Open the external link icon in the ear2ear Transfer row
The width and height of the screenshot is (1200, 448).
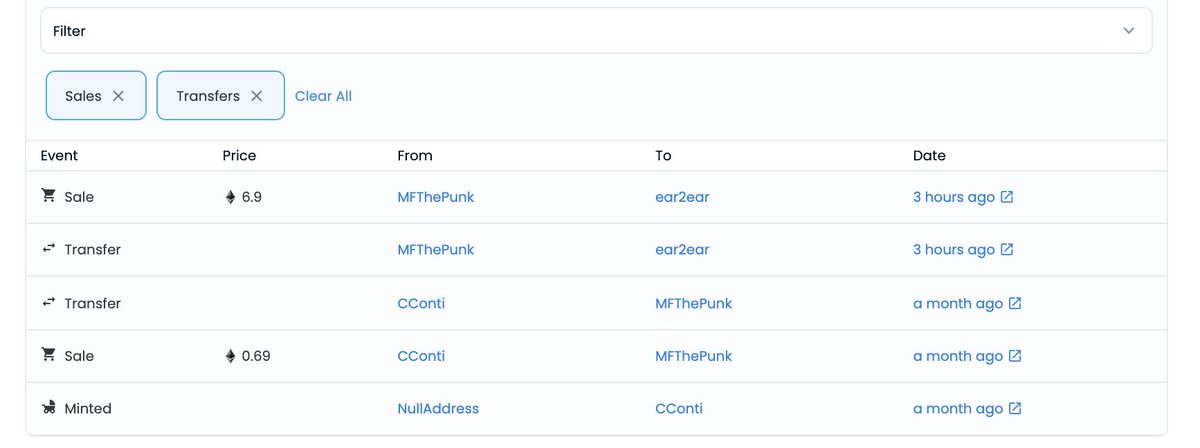click(x=1007, y=250)
